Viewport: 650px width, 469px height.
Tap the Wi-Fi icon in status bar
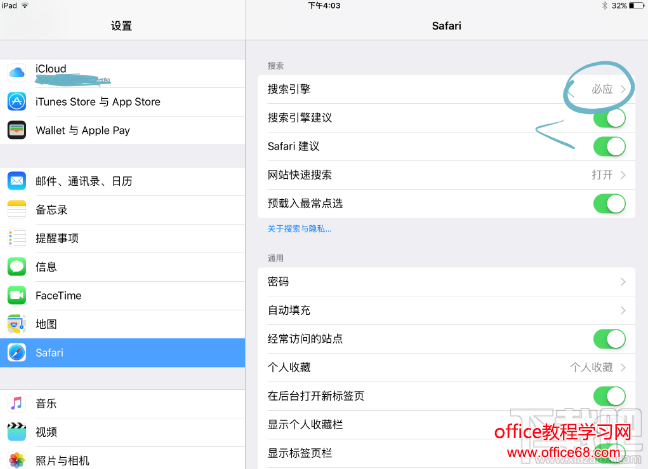coord(25,5)
